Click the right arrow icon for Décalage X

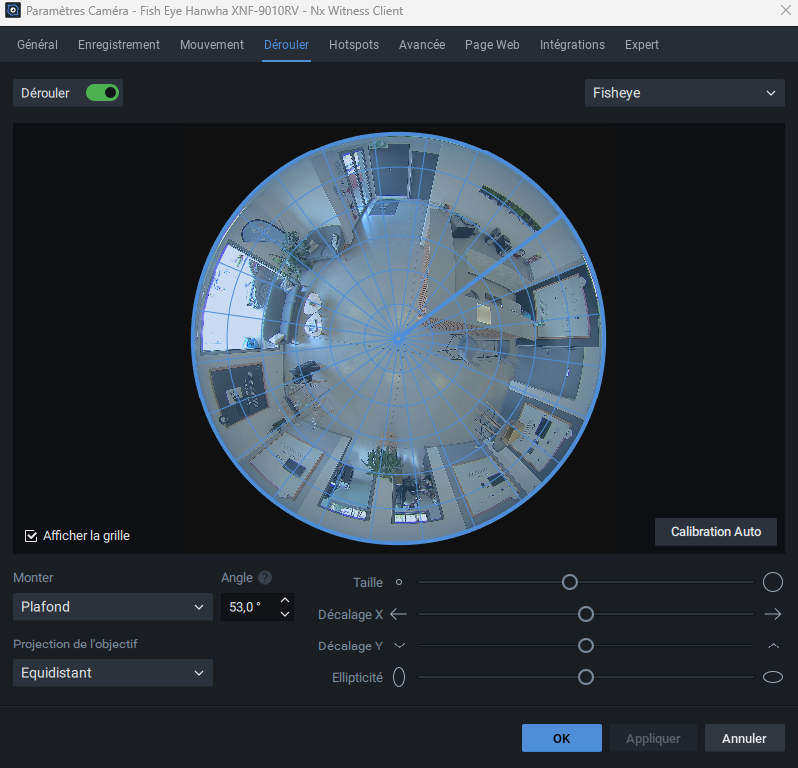click(772, 614)
